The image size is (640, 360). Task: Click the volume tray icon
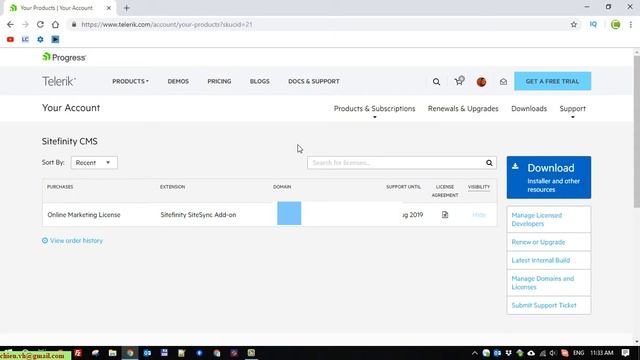[553, 353]
